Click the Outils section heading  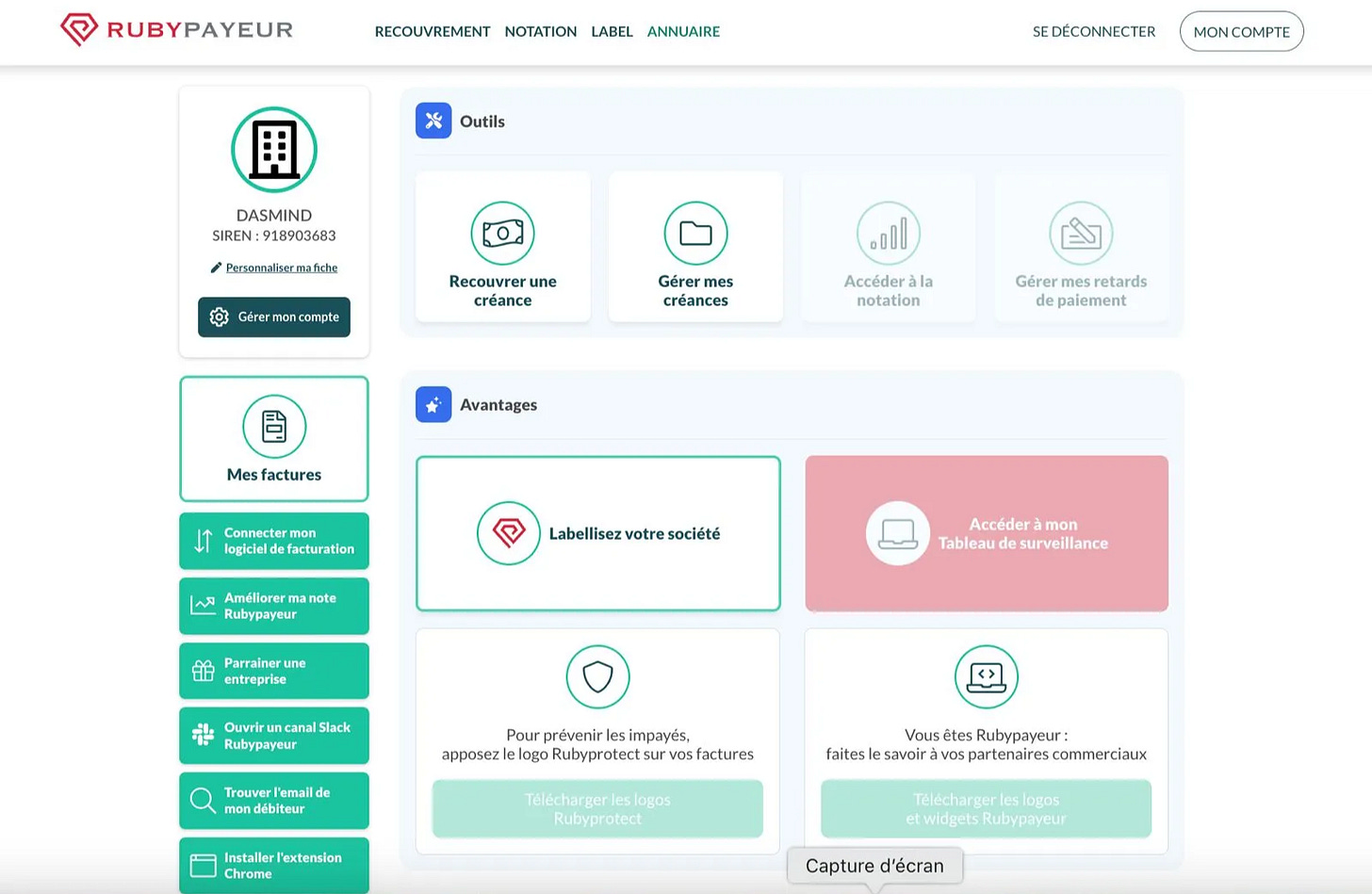click(482, 122)
